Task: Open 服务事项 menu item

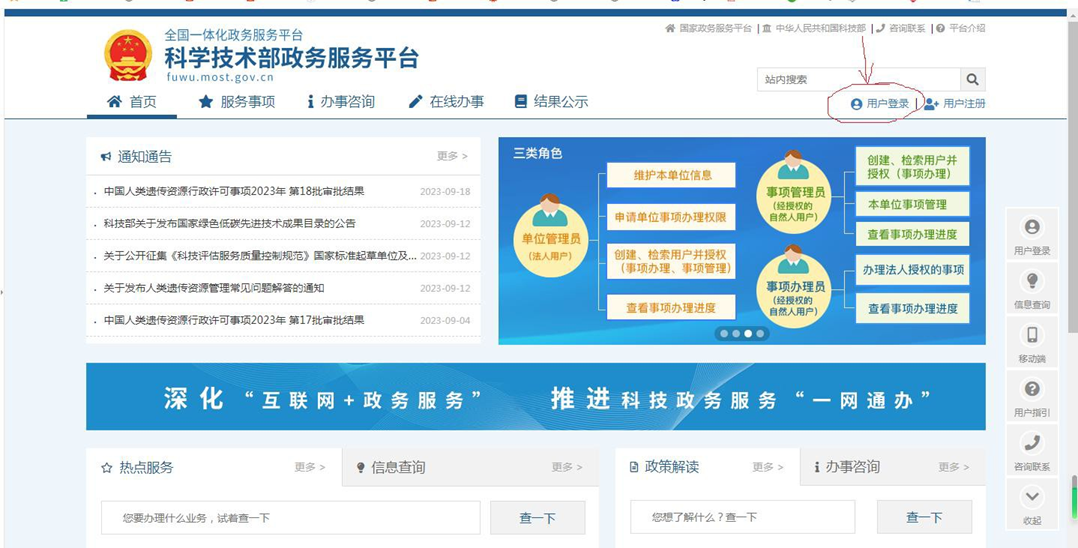Action: pos(236,102)
